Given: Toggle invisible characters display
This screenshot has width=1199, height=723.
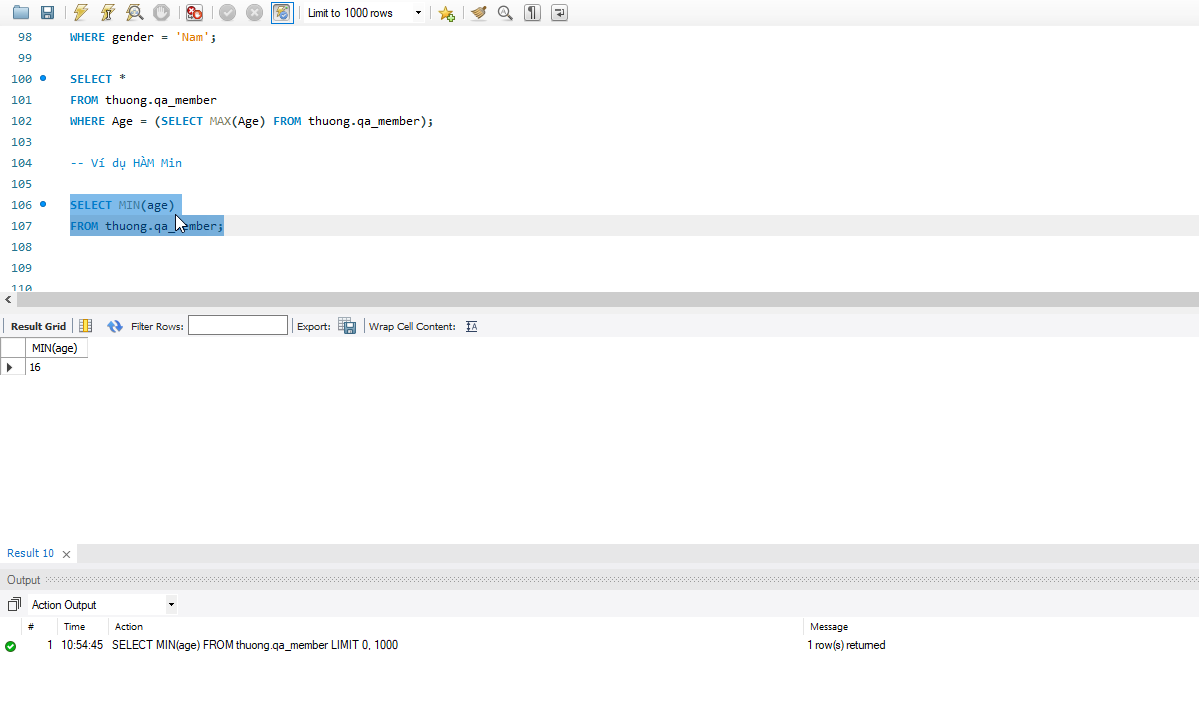Looking at the screenshot, I should point(532,12).
